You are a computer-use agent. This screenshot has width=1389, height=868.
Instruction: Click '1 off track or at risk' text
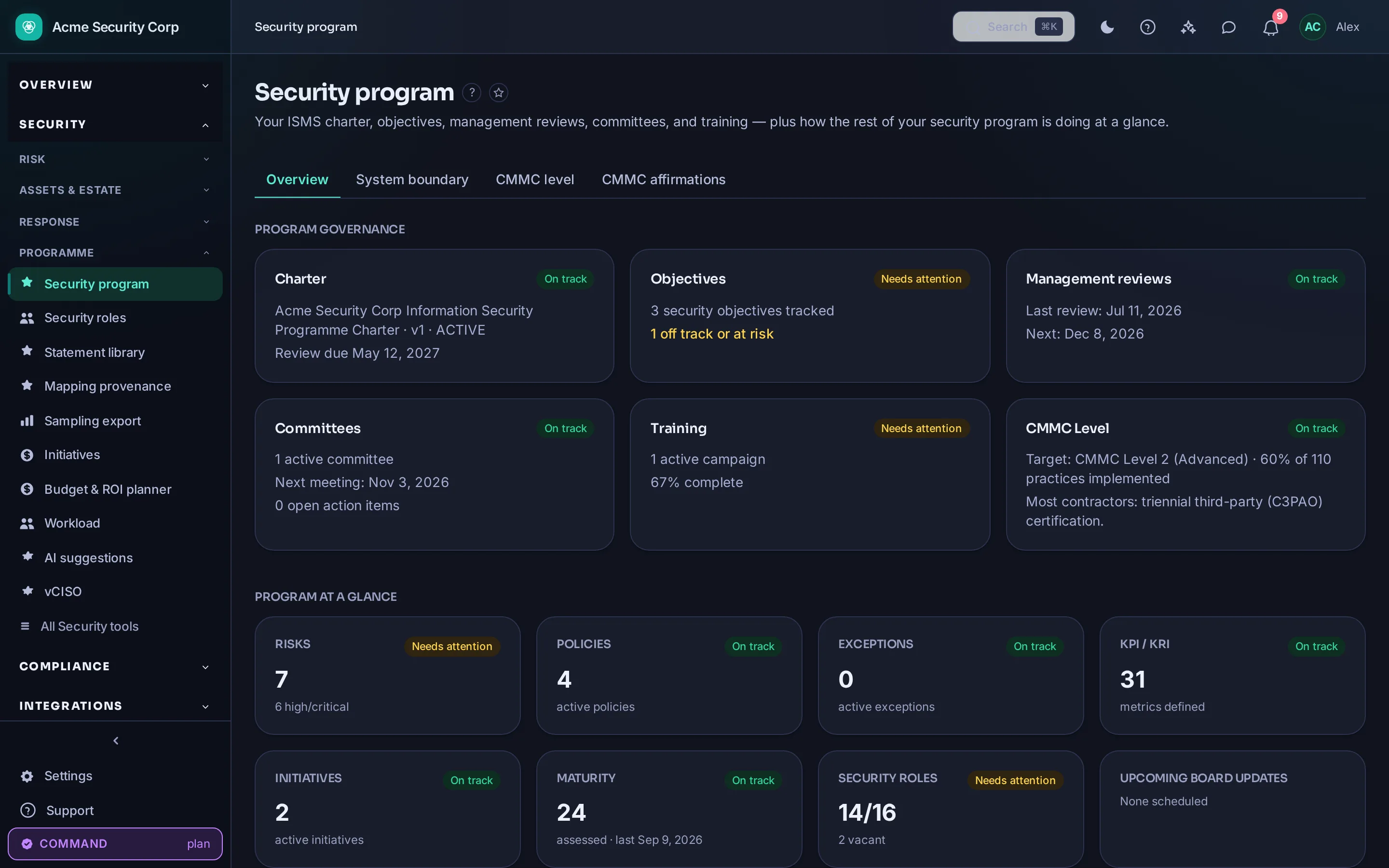pos(712,334)
